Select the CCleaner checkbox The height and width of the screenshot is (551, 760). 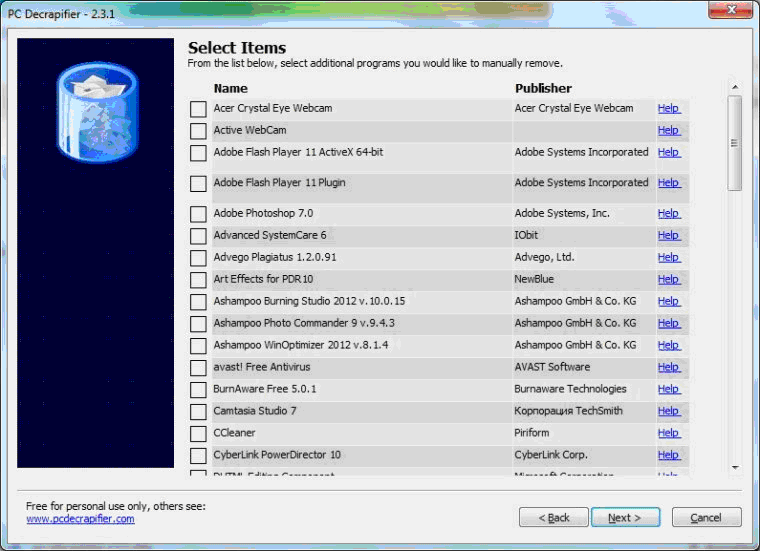tap(198, 434)
